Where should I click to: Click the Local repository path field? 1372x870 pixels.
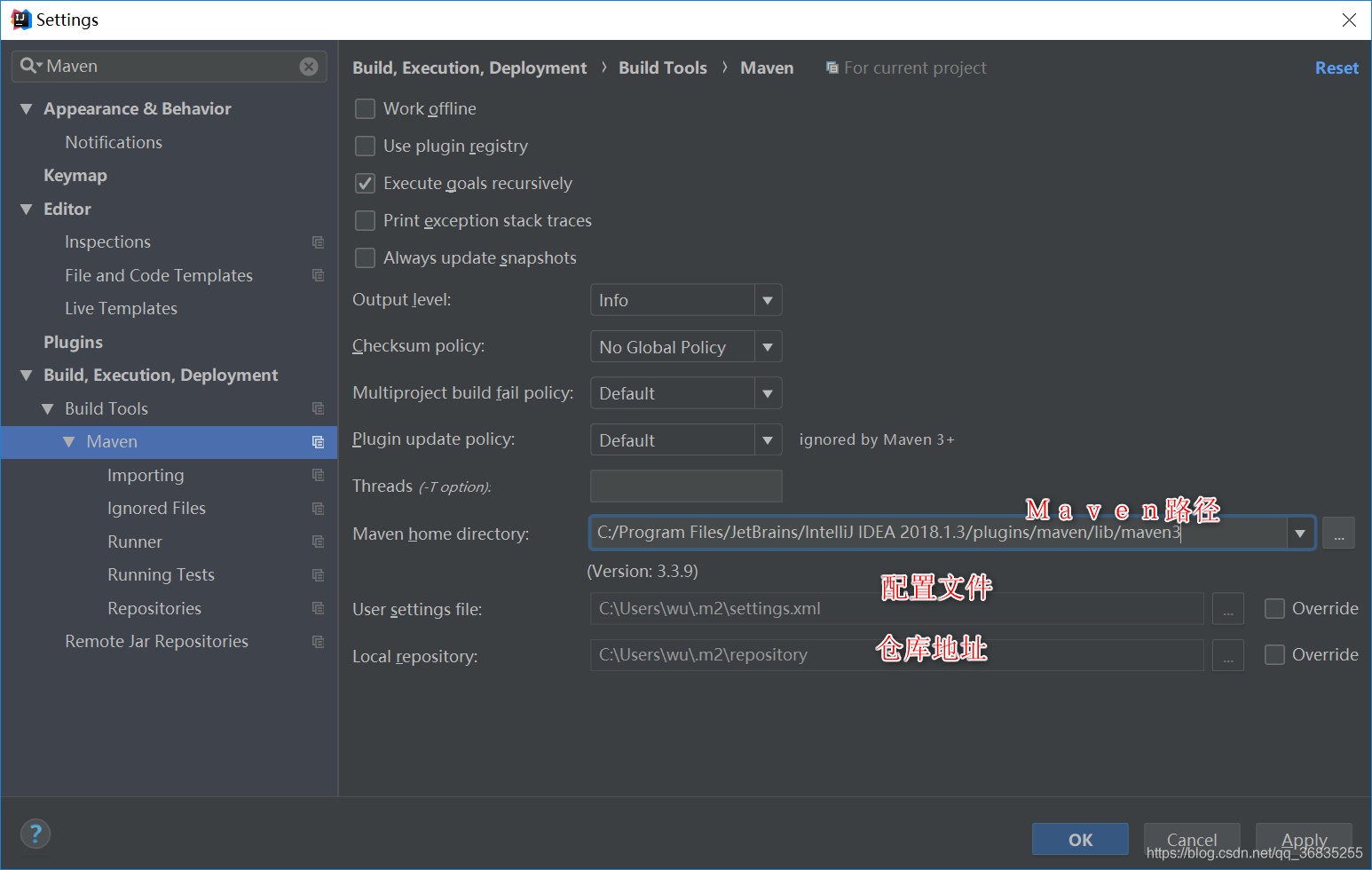[x=896, y=655]
